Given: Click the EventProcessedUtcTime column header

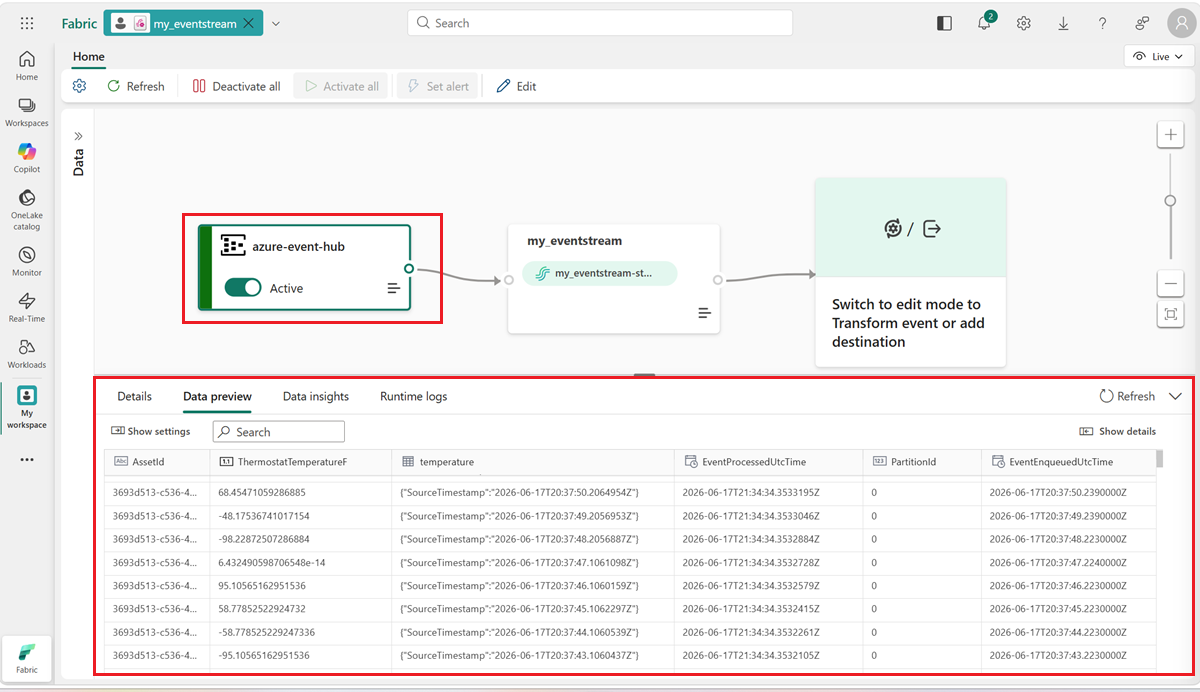Looking at the screenshot, I should [x=769, y=462].
